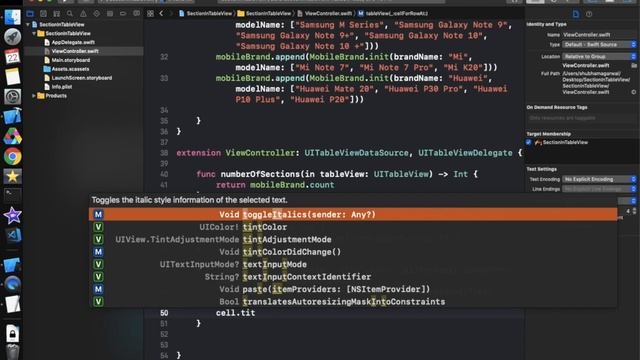The width and height of the screenshot is (640, 360).
Task: Open the Symbol navigator
Action: pos(56,13)
